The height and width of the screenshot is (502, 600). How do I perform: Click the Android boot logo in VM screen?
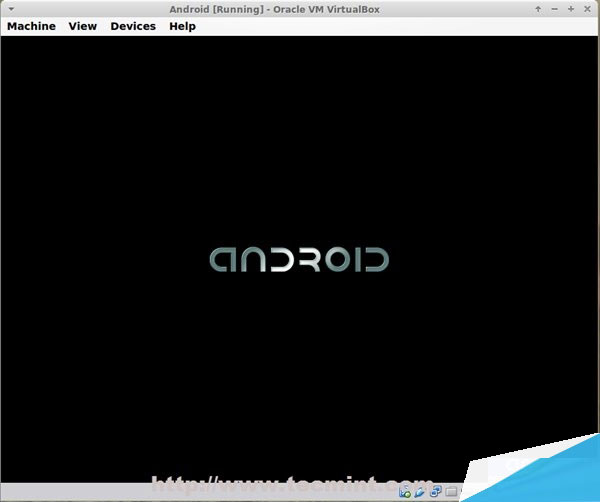(299, 259)
